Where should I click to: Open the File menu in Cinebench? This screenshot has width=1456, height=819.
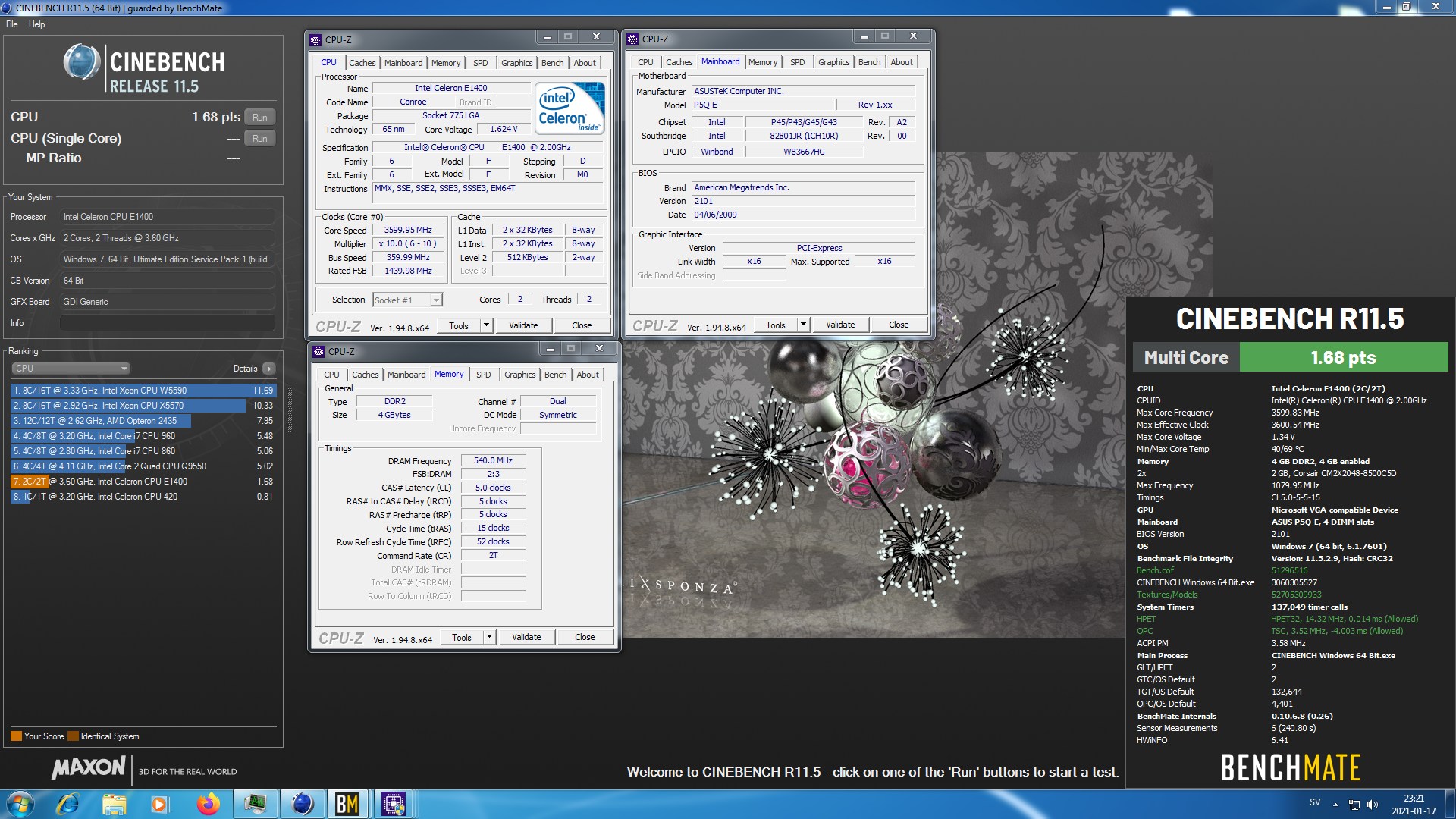pos(12,24)
